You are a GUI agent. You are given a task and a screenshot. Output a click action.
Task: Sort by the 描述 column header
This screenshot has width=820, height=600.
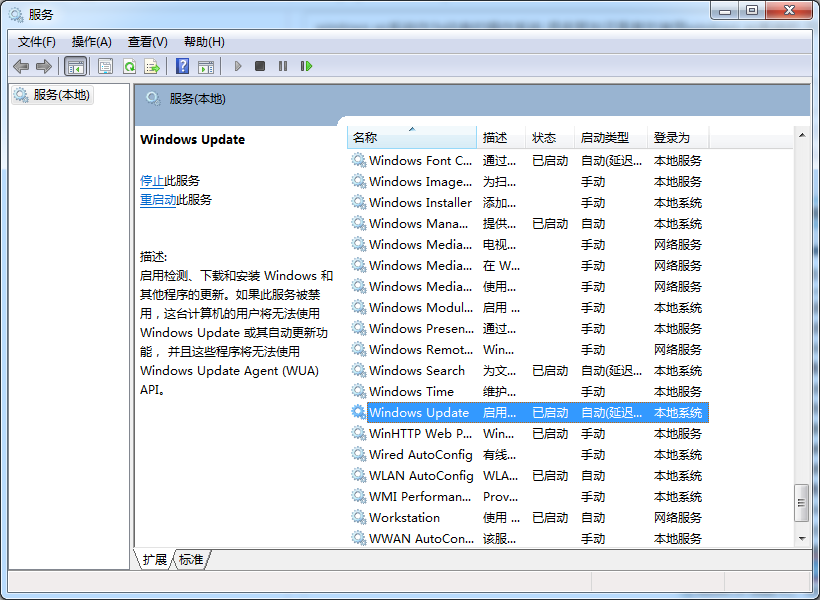click(x=501, y=138)
